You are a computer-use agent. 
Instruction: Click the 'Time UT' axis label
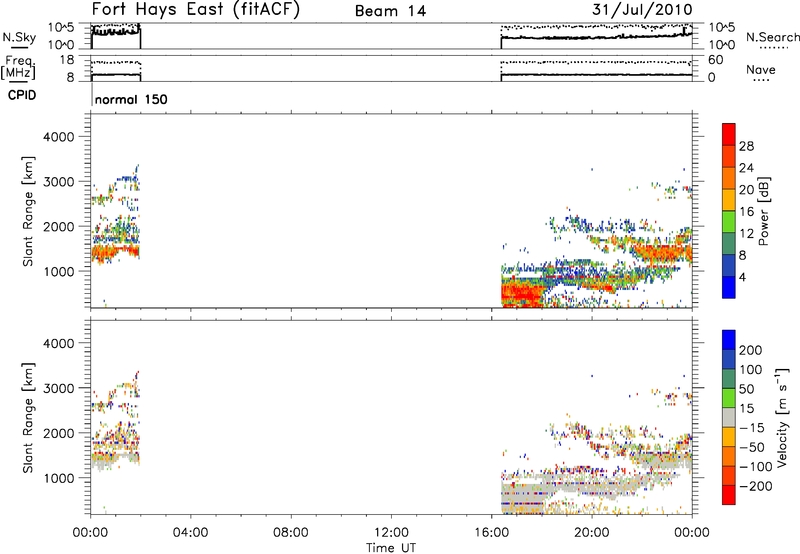[391, 548]
